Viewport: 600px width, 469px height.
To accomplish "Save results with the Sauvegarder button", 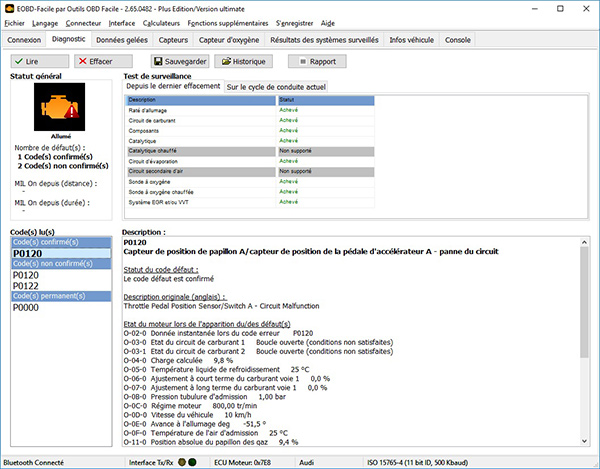I will 180,61.
